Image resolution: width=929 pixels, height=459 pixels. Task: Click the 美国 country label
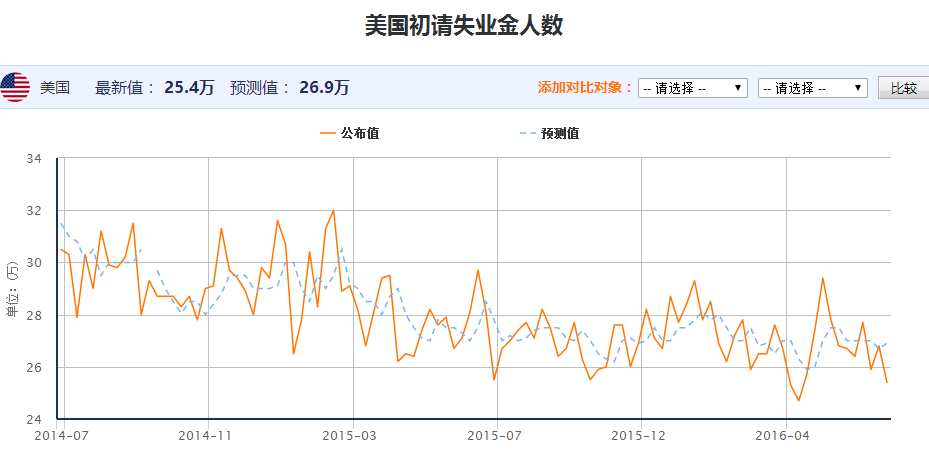click(x=55, y=88)
